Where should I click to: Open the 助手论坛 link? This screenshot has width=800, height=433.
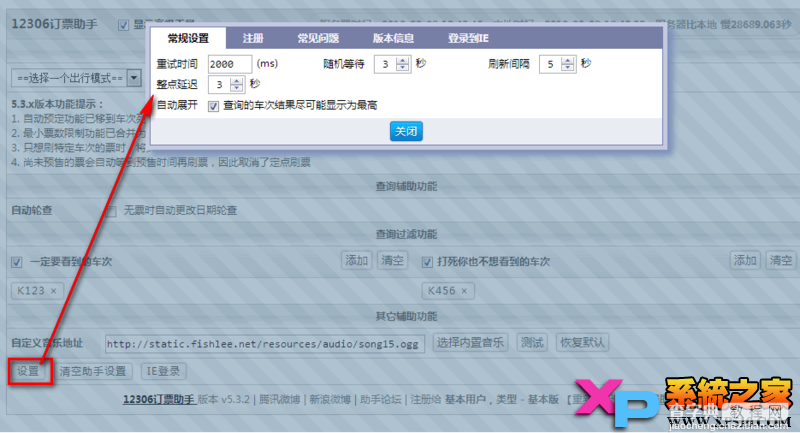[381, 399]
